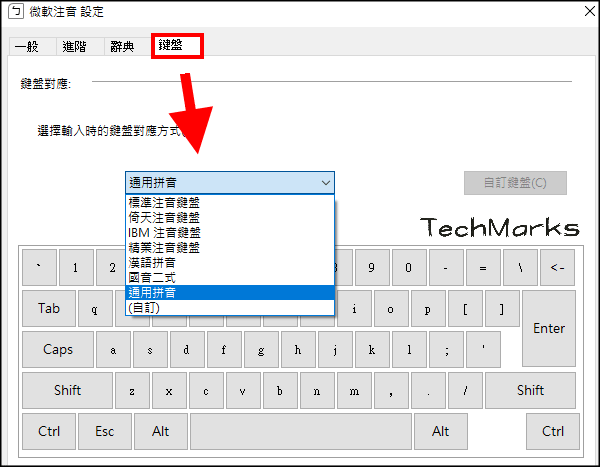The image size is (600, 467).
Task: Click the [ bracket key
Action: (465, 309)
